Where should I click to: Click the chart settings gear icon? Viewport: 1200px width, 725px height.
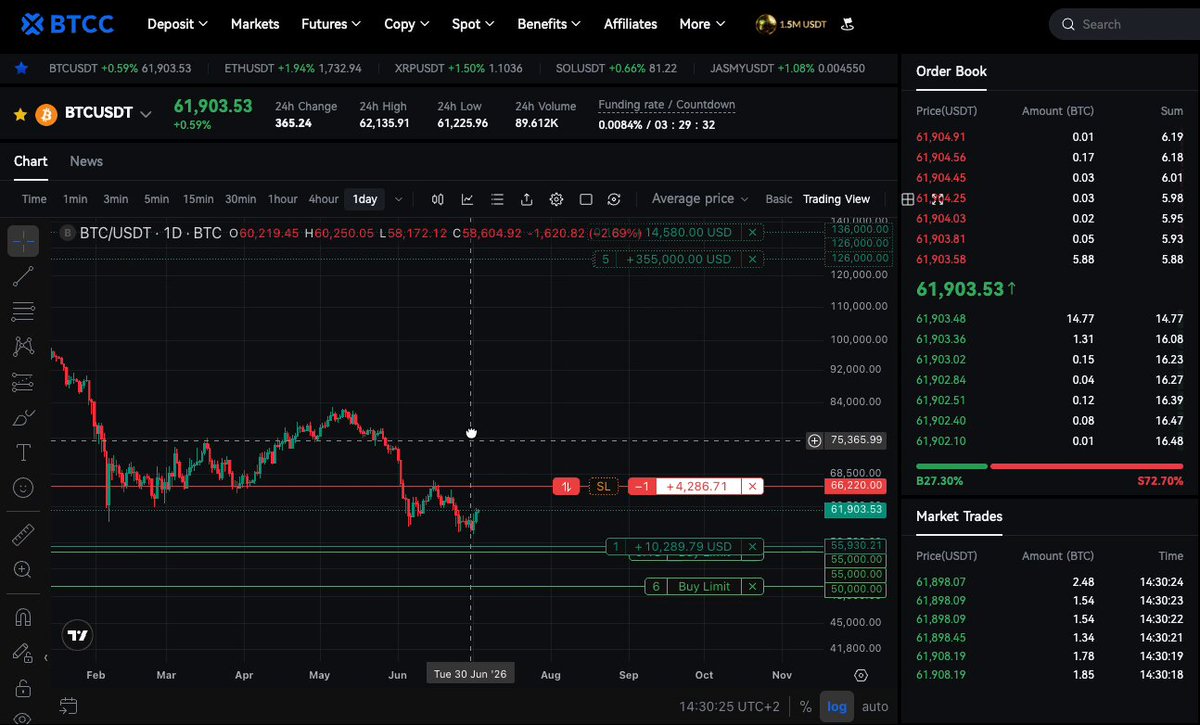tap(556, 199)
